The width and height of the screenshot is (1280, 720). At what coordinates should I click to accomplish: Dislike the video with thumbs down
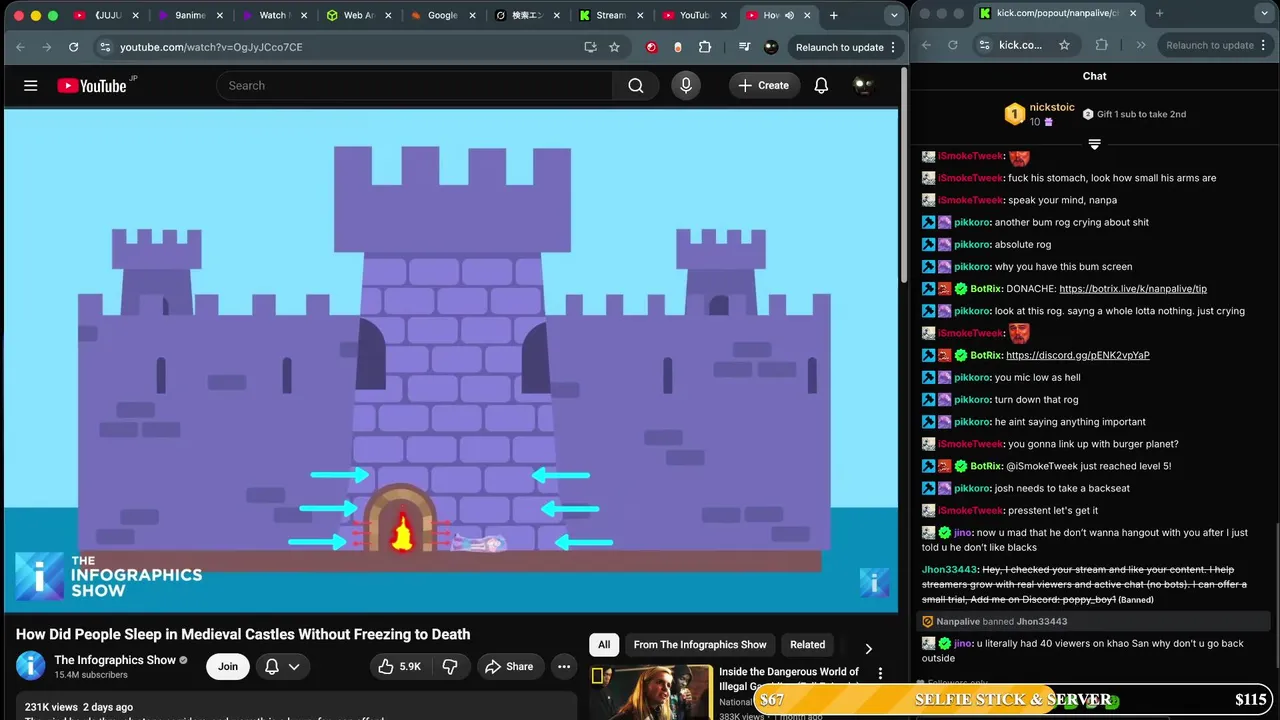[x=451, y=667]
